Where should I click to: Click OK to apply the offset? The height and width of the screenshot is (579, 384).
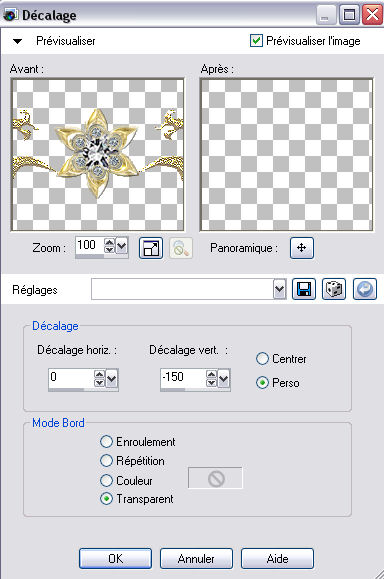[x=115, y=558]
